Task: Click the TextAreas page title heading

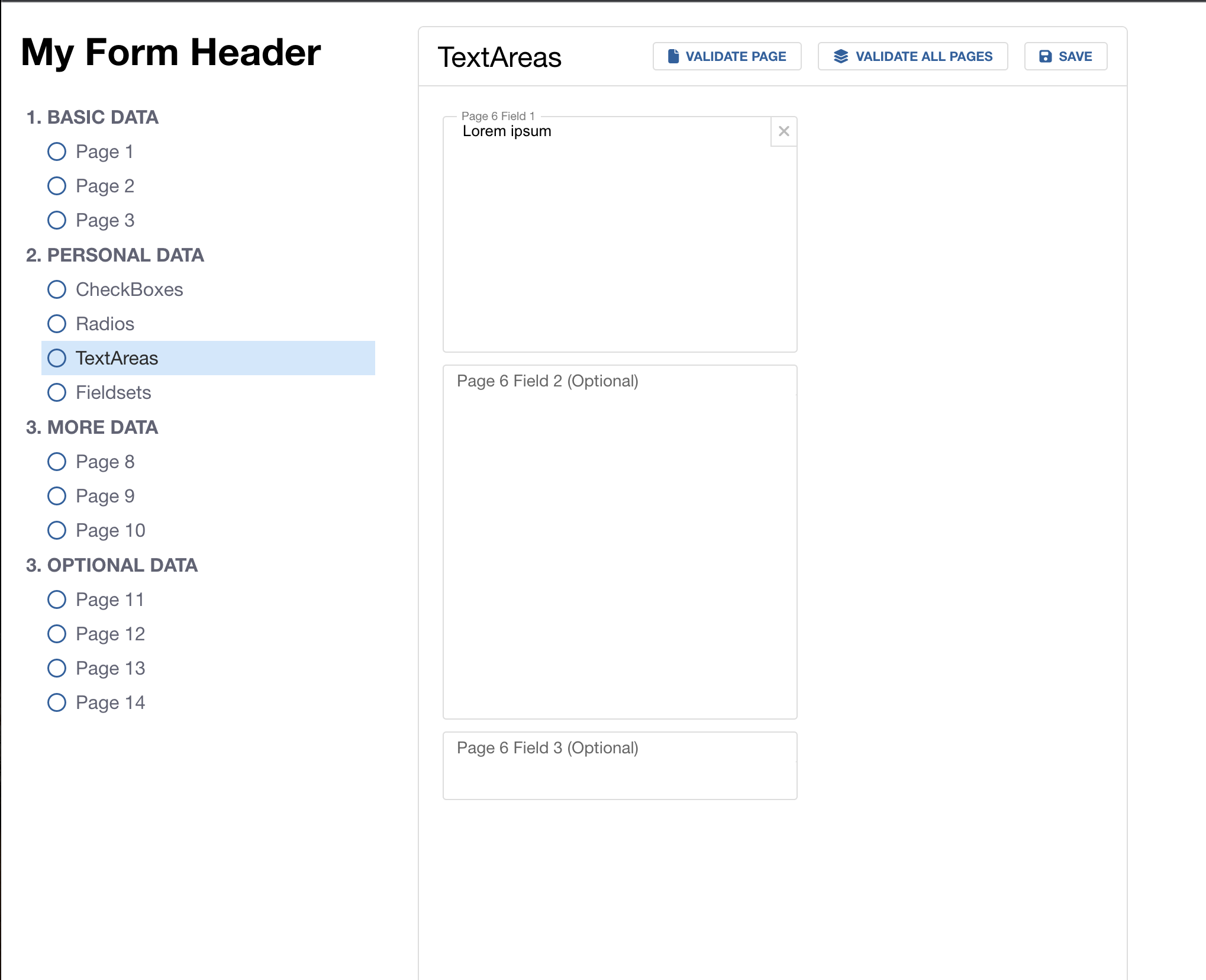Action: click(x=499, y=57)
